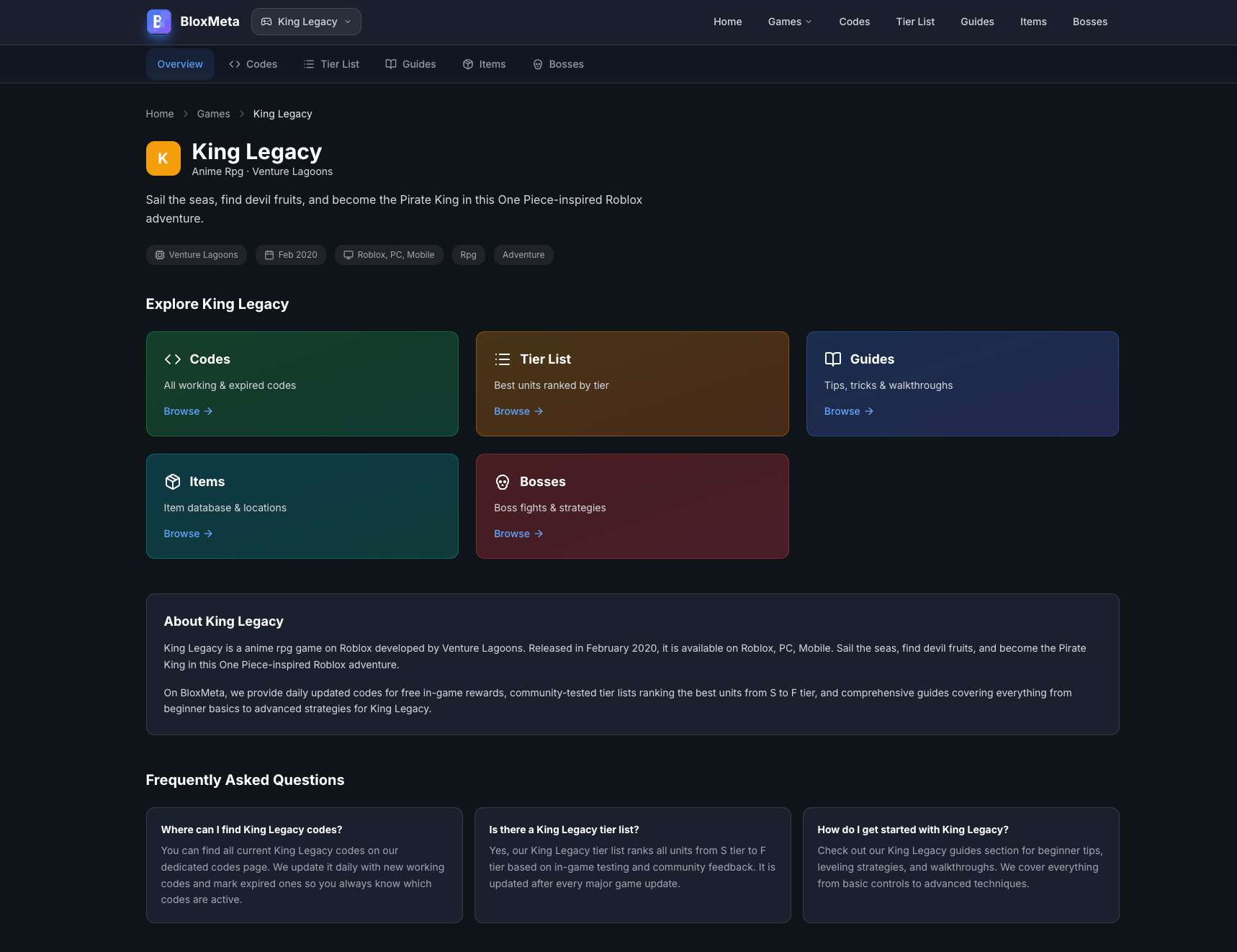Click the Frequently Asked Questions heading

point(246,780)
